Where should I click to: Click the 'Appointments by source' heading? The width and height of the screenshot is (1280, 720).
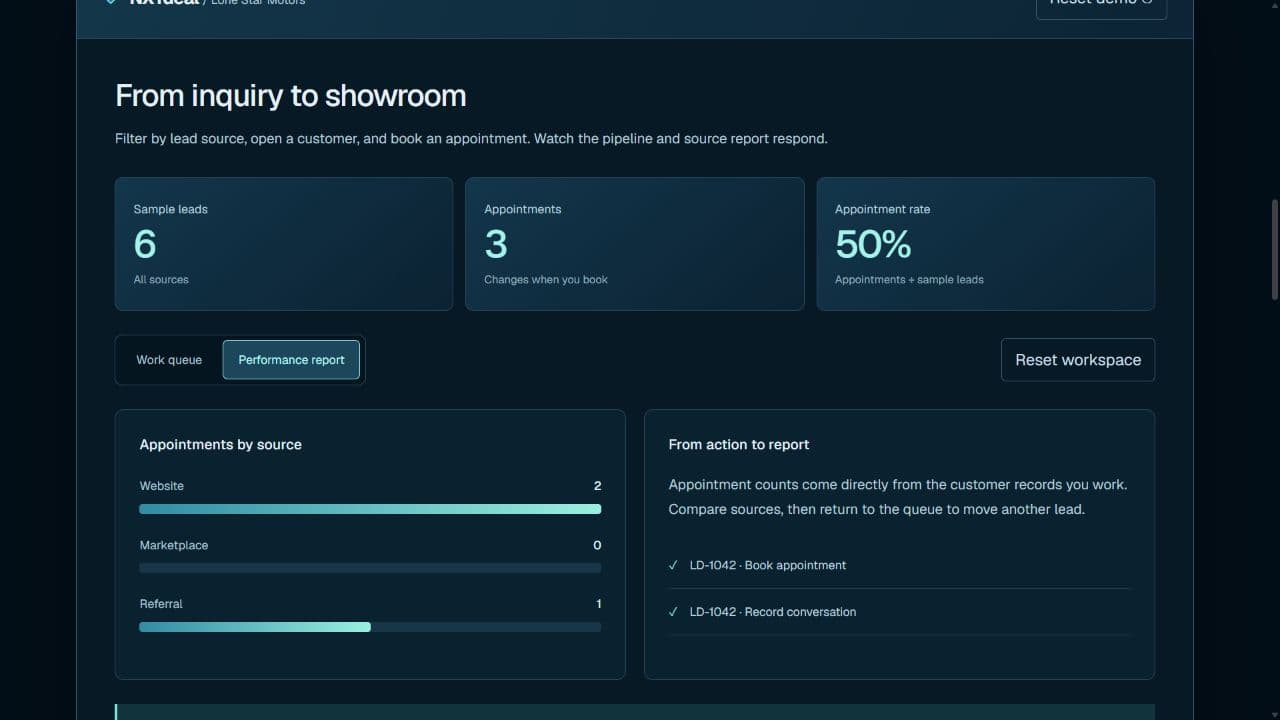tap(221, 444)
